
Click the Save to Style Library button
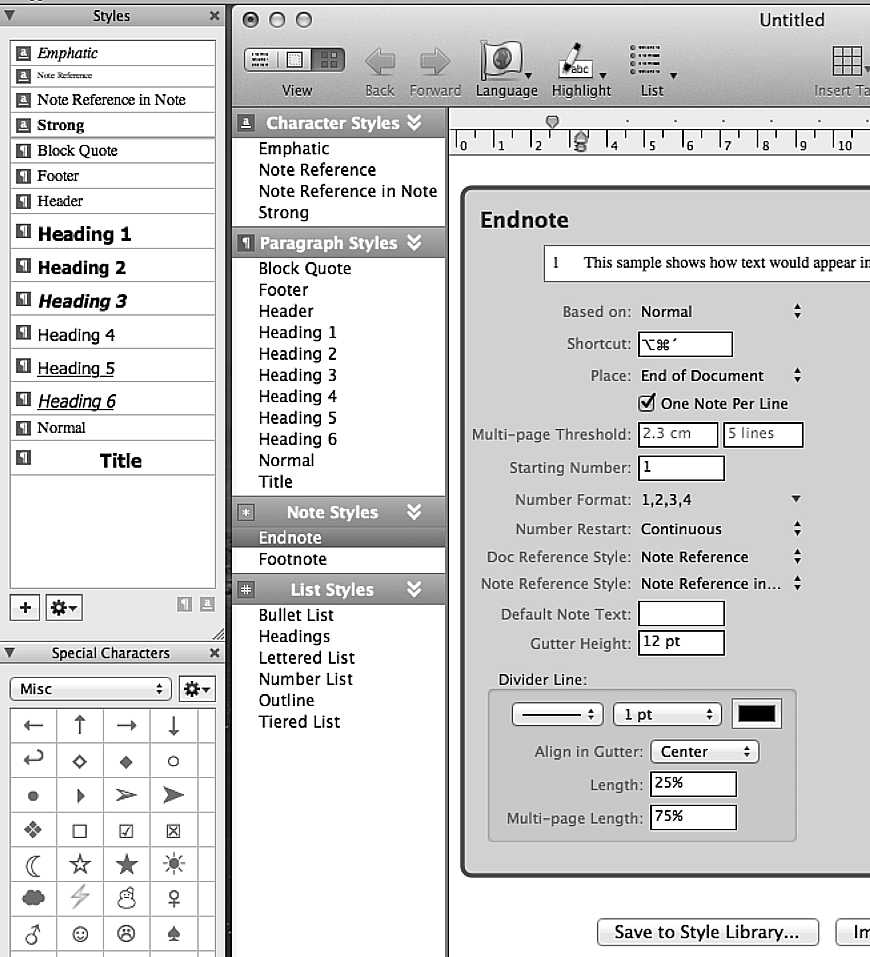pos(707,932)
